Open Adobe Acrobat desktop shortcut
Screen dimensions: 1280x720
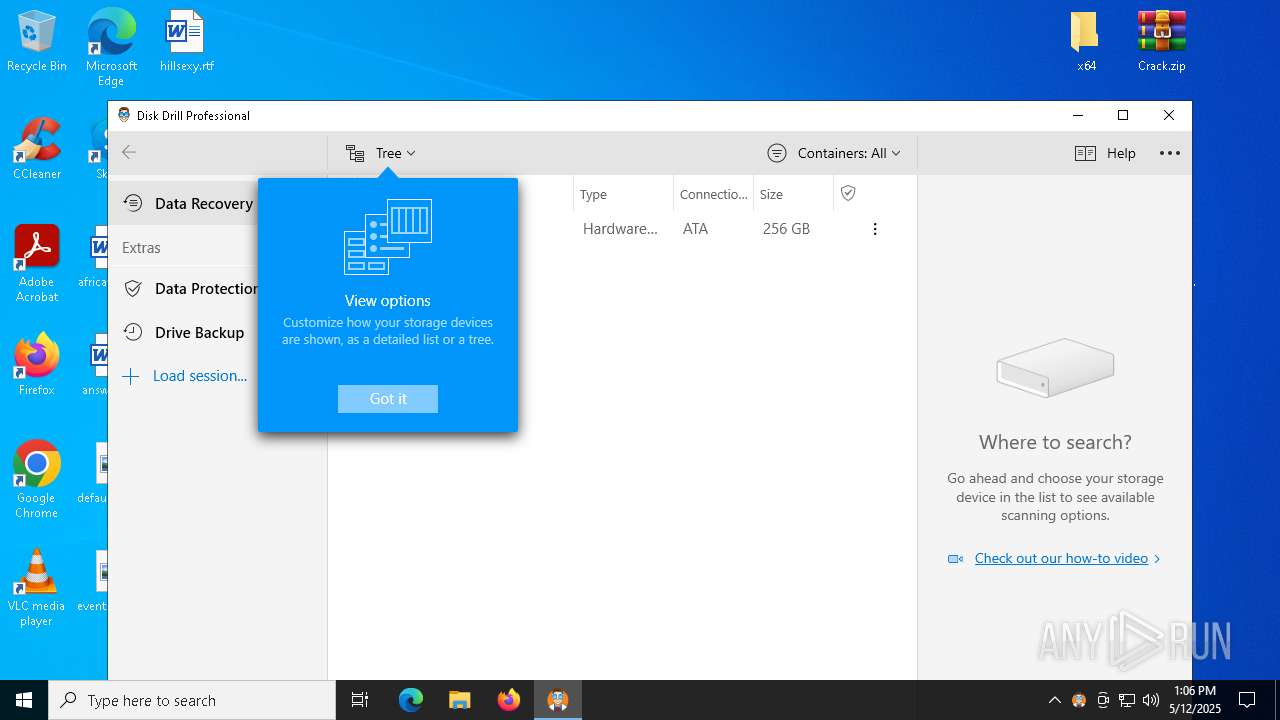pos(37,263)
